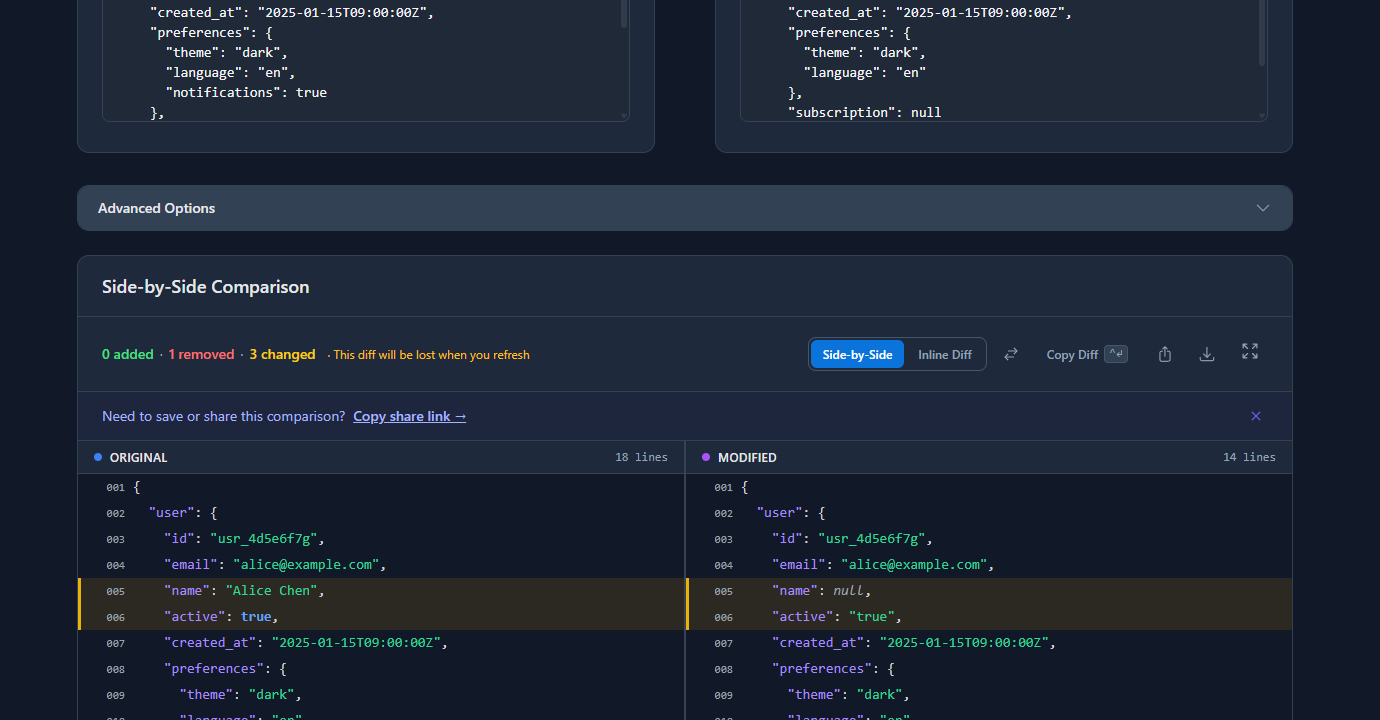This screenshot has height=720, width=1380.
Task: Click the swap sides arrows icon
Action: pos(1011,353)
